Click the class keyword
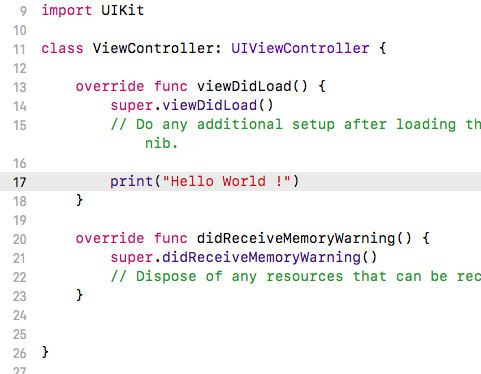This screenshot has width=481, height=374. (x=62, y=48)
